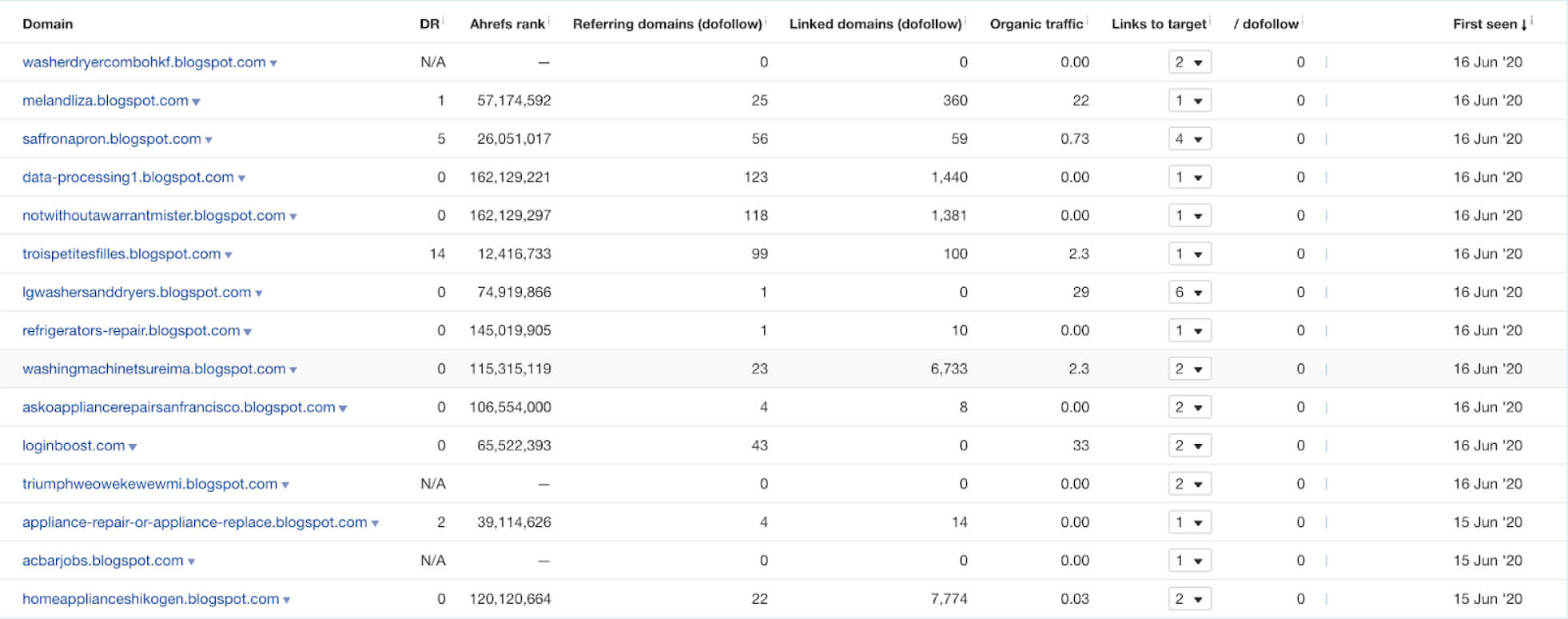Open info tooltip for Linked domains (dofollow)

tap(965, 20)
